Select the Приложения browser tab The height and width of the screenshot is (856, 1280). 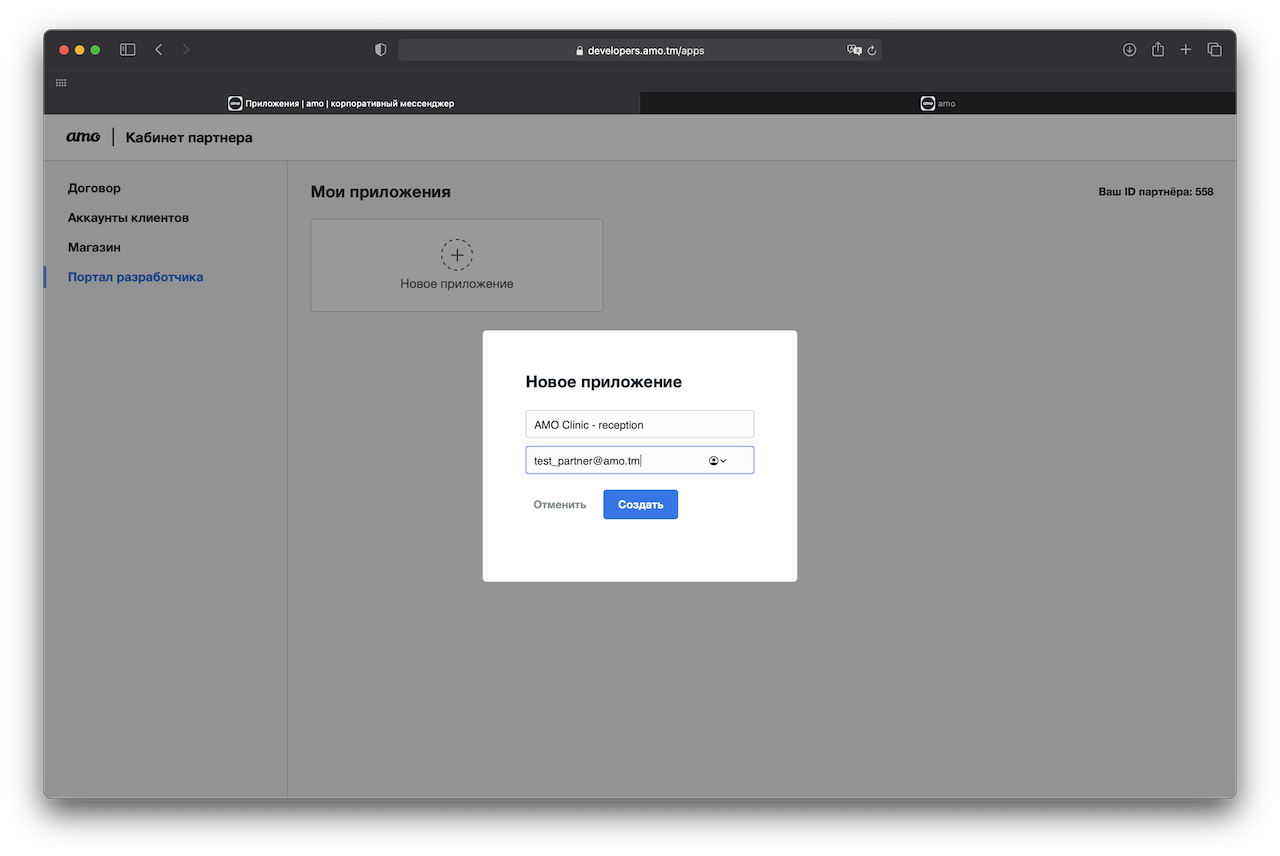tap(341, 103)
